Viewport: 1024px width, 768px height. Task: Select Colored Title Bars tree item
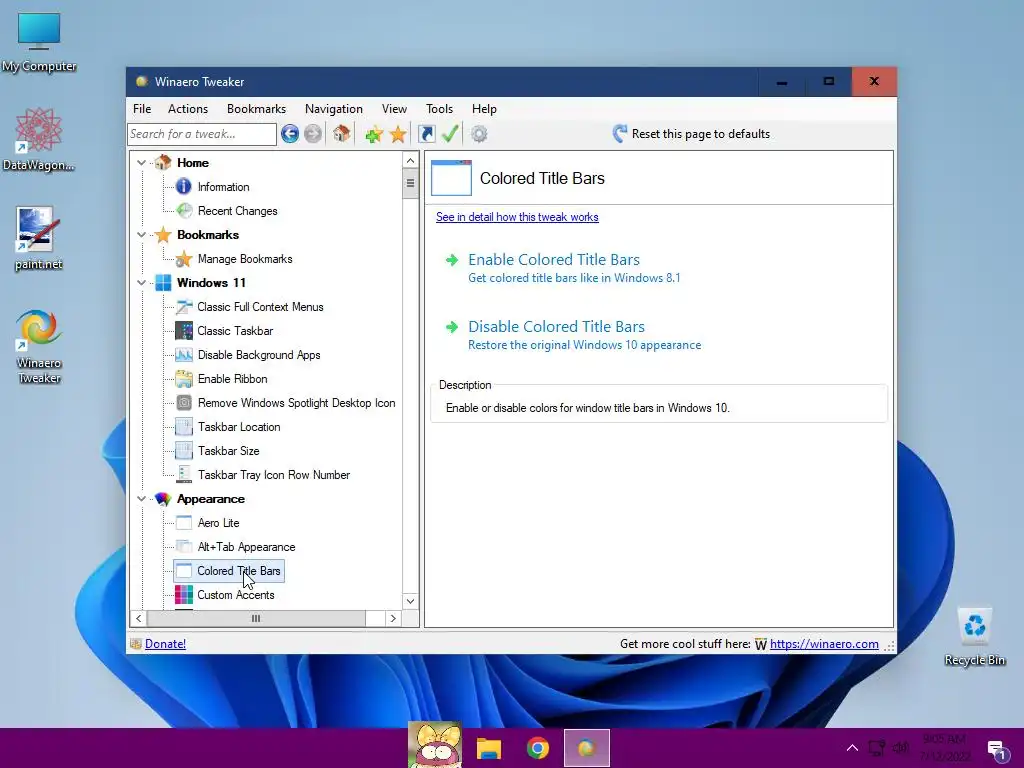[229, 571]
